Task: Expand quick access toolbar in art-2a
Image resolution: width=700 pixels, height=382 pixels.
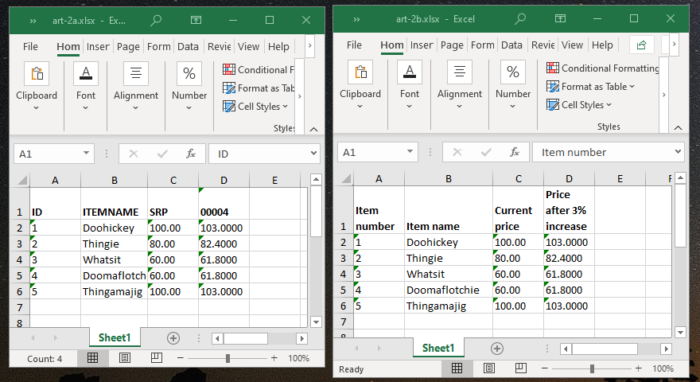Action: click(33, 21)
